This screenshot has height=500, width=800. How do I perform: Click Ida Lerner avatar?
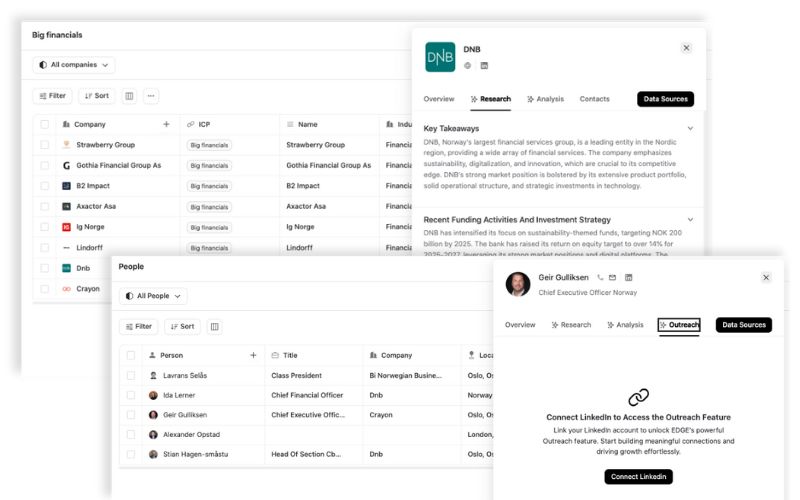(153, 395)
